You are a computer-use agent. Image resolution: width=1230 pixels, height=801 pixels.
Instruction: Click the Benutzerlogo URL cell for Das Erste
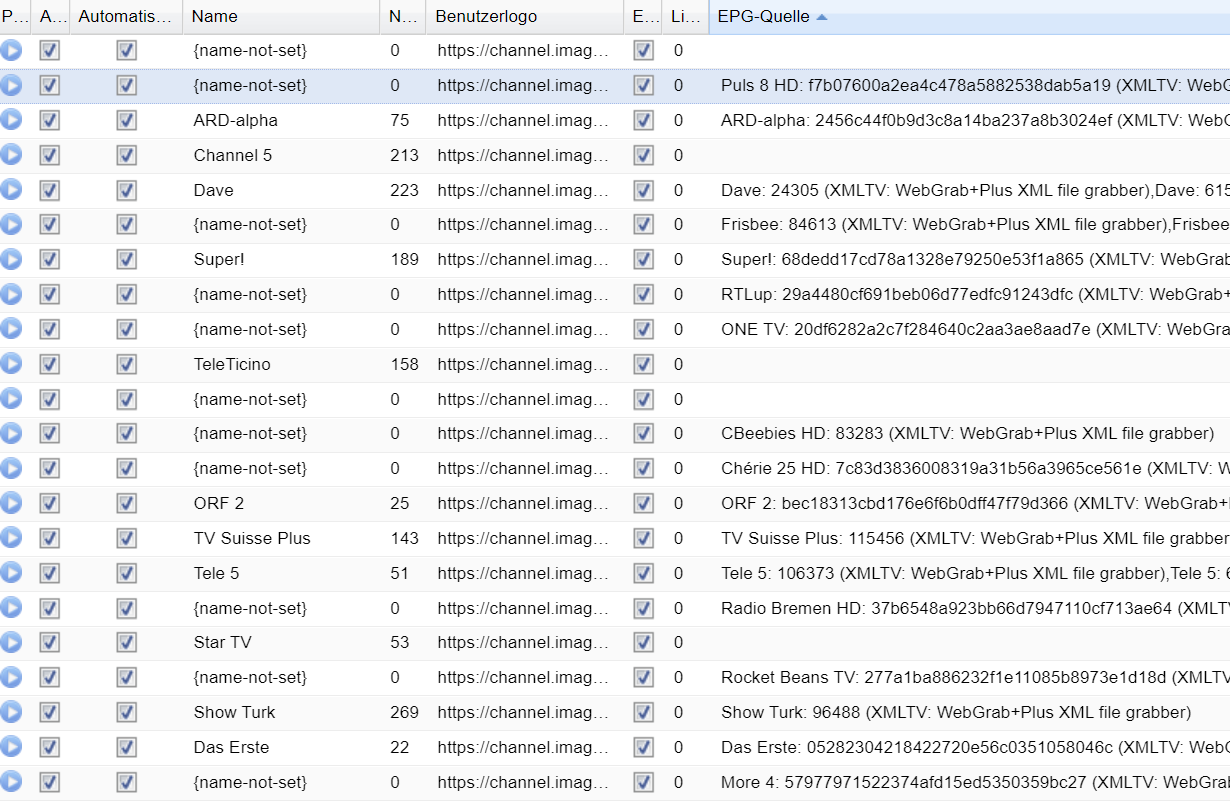(x=524, y=747)
